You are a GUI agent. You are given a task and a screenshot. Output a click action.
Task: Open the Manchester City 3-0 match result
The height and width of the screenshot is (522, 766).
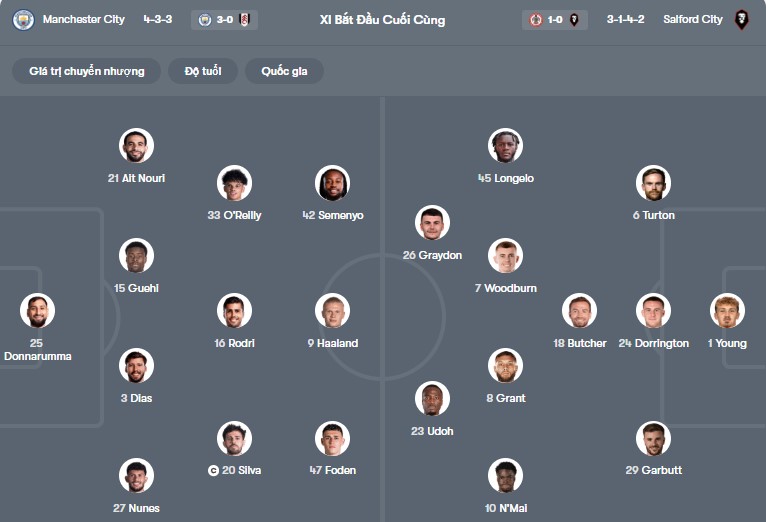pos(225,20)
